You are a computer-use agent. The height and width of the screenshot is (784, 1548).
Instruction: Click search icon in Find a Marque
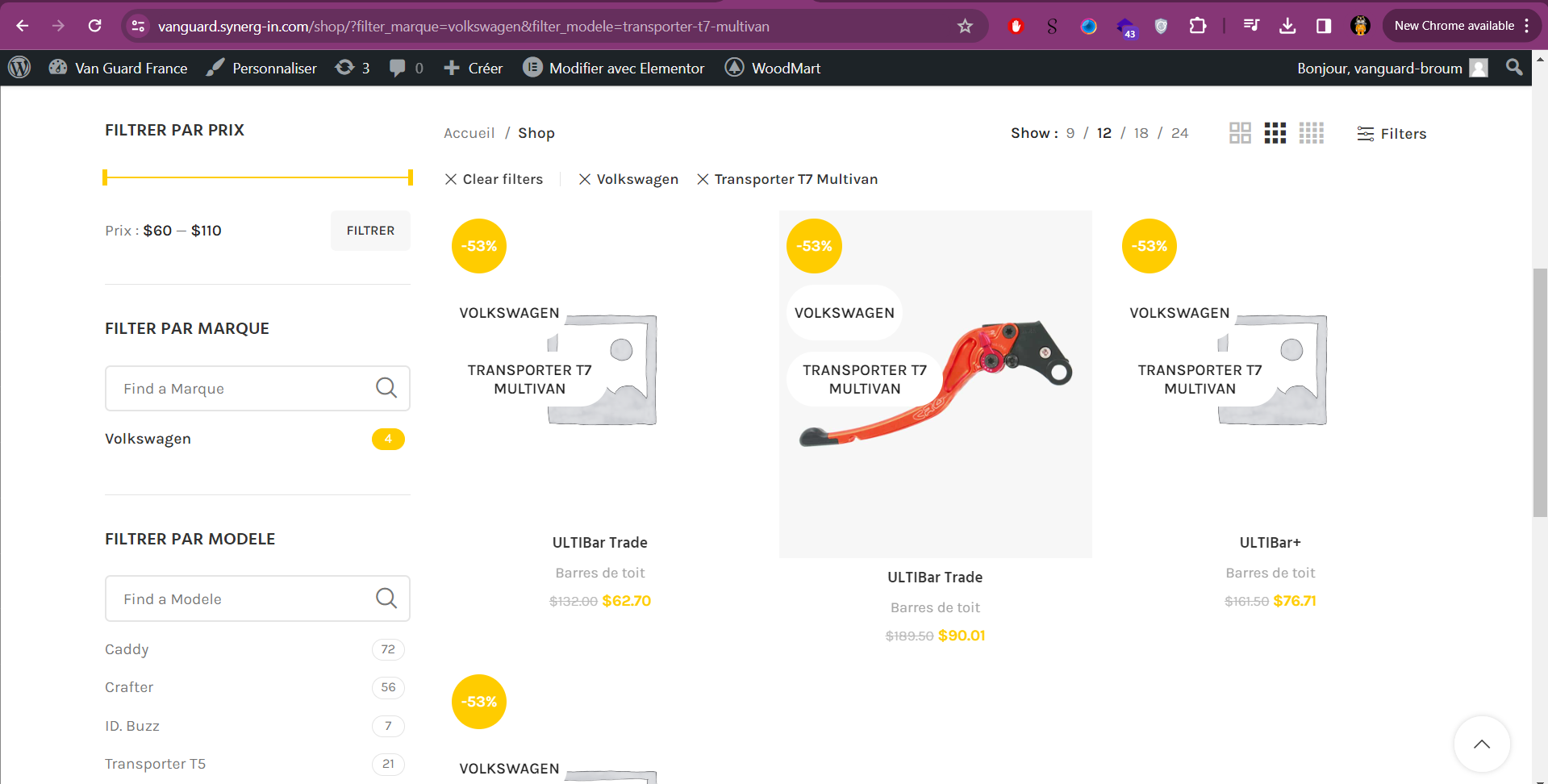point(386,388)
